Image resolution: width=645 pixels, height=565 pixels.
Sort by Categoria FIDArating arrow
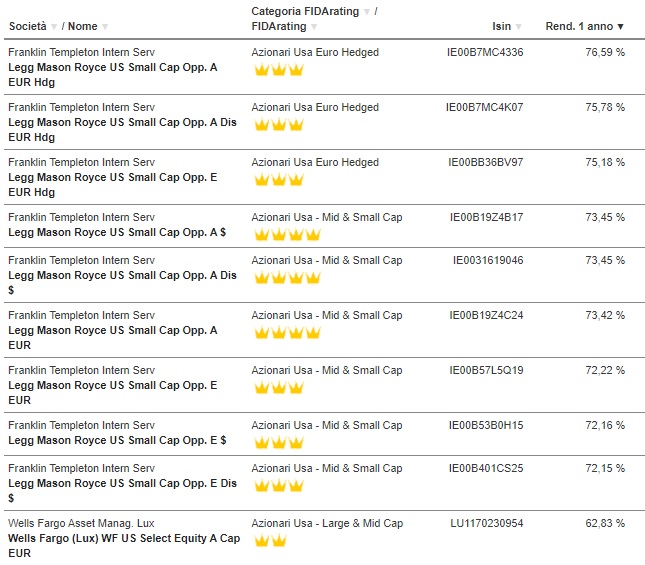367,12
